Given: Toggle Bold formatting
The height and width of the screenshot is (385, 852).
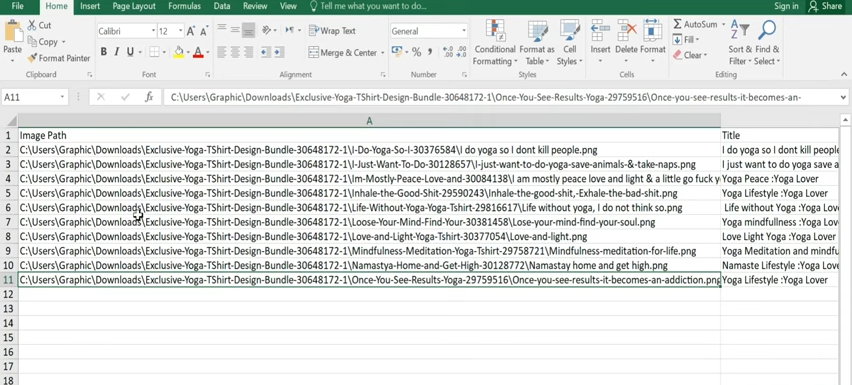Looking at the screenshot, I should pyautogui.click(x=104, y=52).
